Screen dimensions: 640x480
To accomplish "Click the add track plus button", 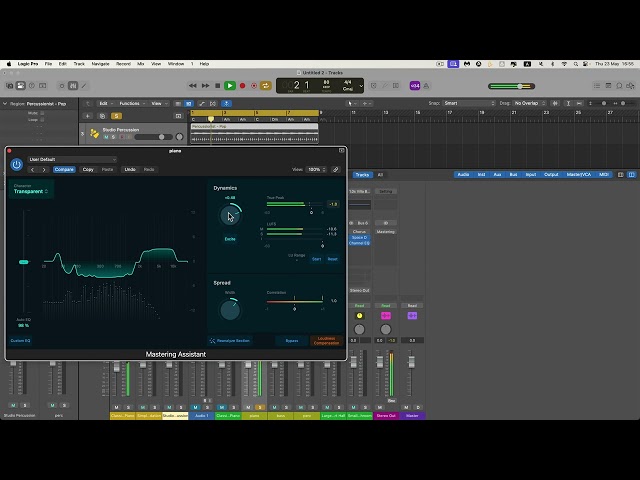I will pos(87,116).
